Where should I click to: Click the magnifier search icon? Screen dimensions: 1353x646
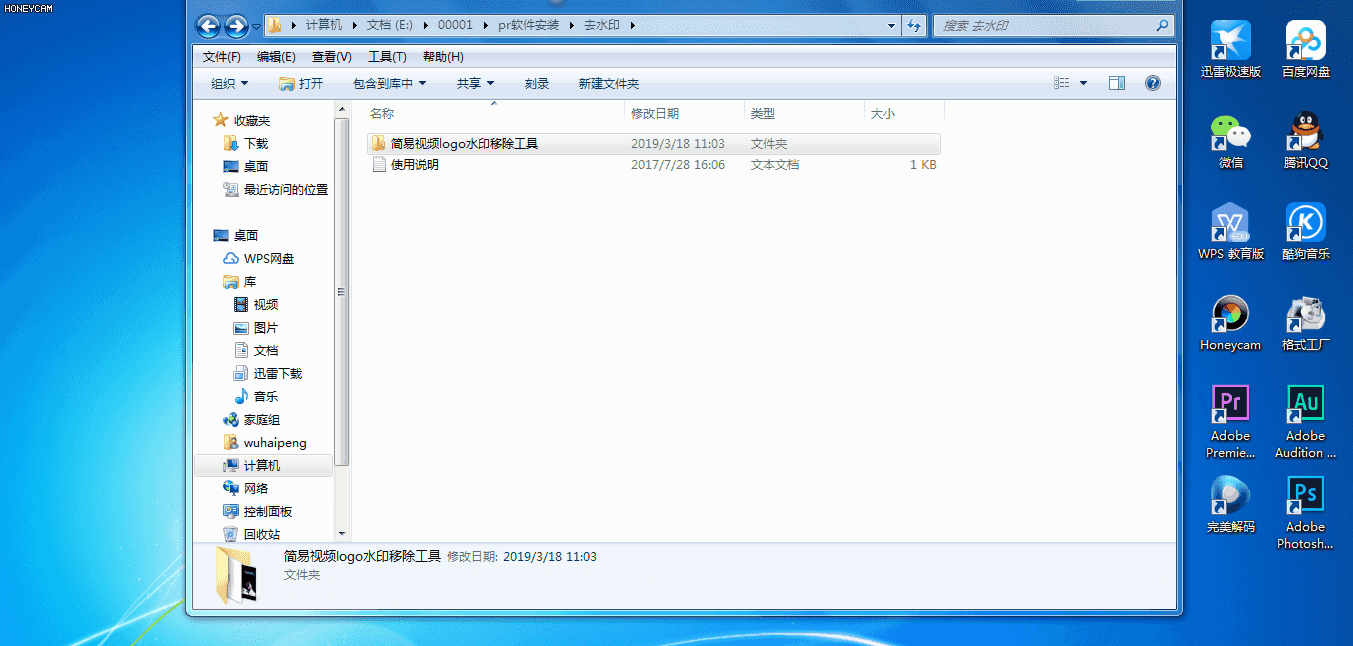coord(1162,25)
